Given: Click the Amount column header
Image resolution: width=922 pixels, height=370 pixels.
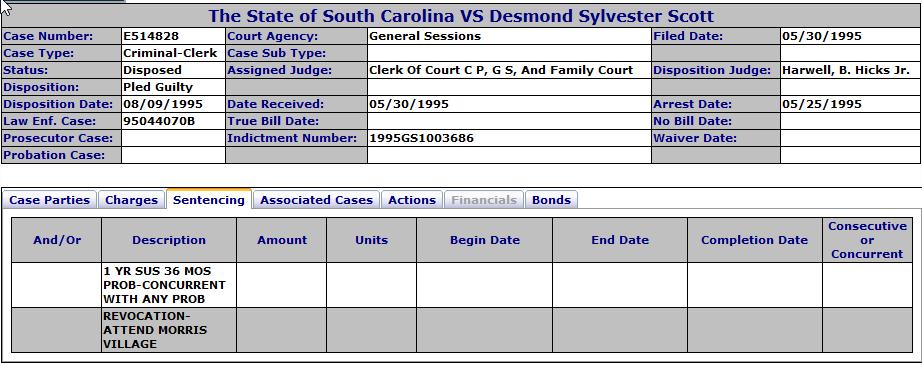Looking at the screenshot, I should coord(282,240).
